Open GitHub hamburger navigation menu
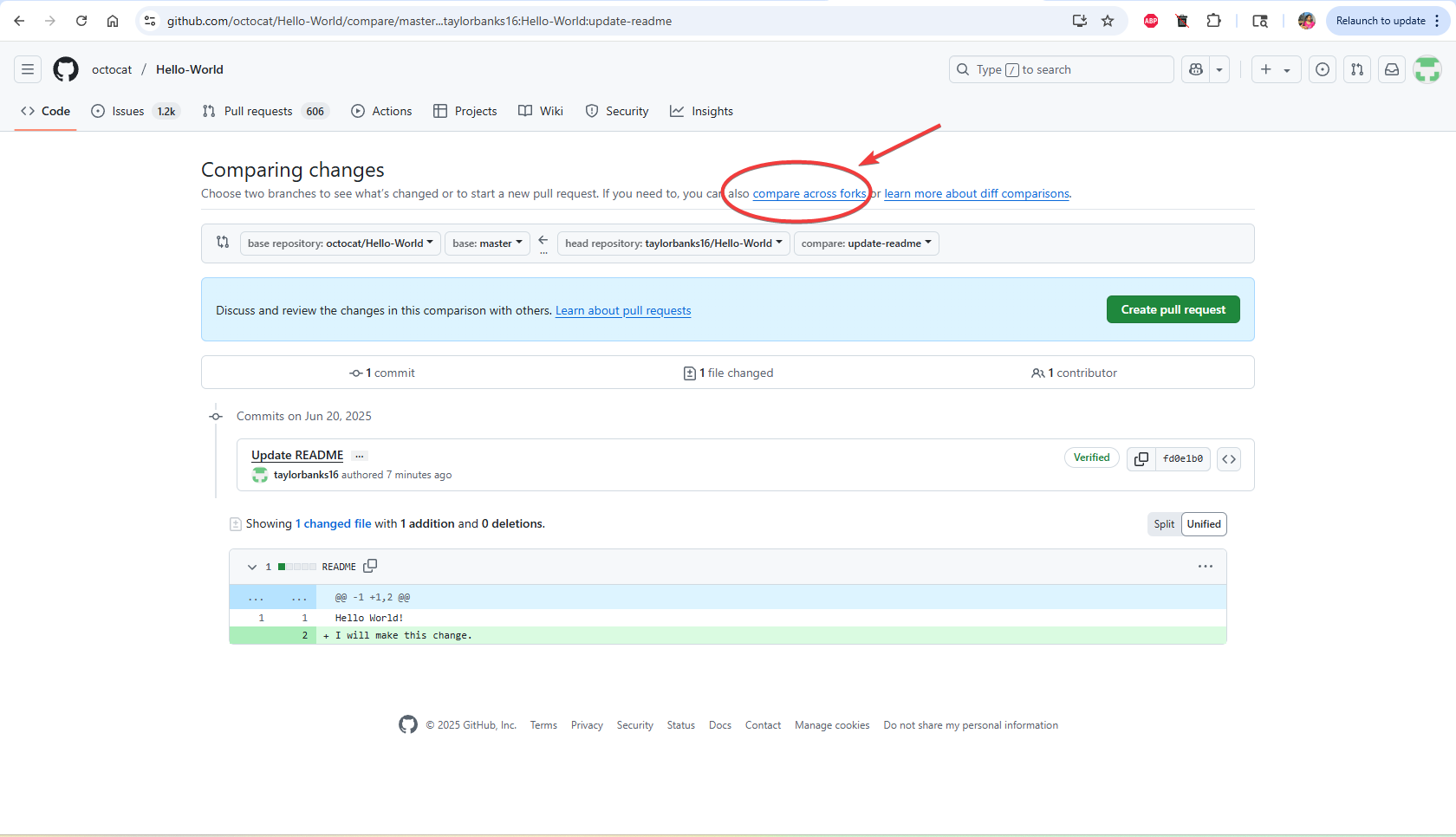Screen dimensions: 1456x837 pos(28,69)
